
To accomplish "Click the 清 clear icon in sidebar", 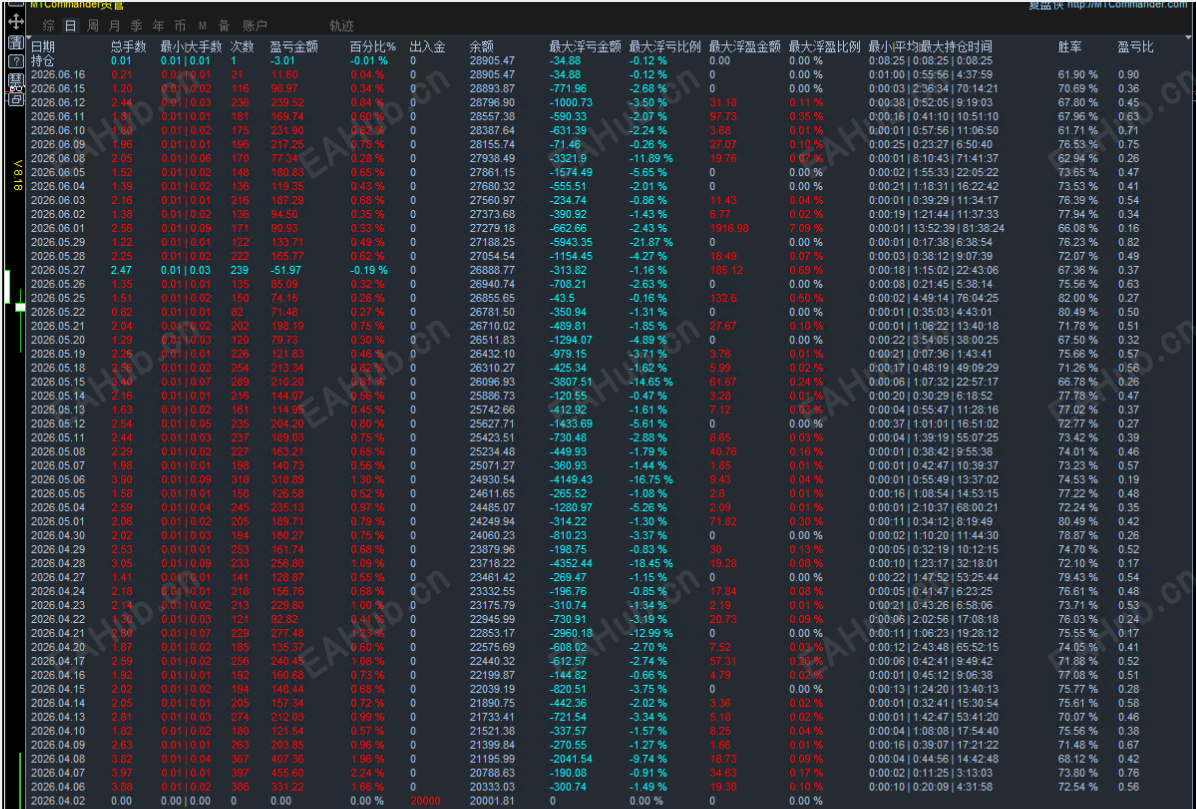I will (15, 43).
